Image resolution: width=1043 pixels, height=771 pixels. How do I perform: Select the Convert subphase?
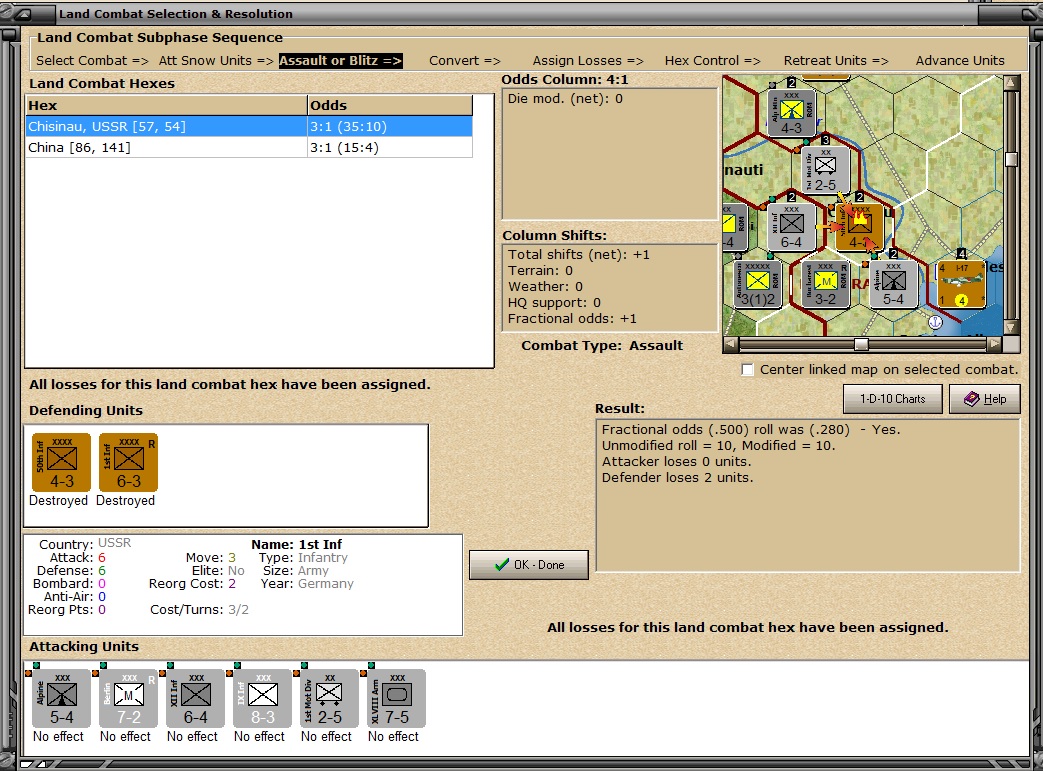pos(465,61)
